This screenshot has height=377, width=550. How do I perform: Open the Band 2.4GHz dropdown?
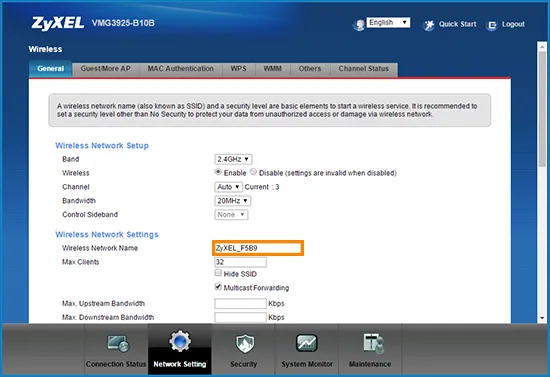point(233,159)
